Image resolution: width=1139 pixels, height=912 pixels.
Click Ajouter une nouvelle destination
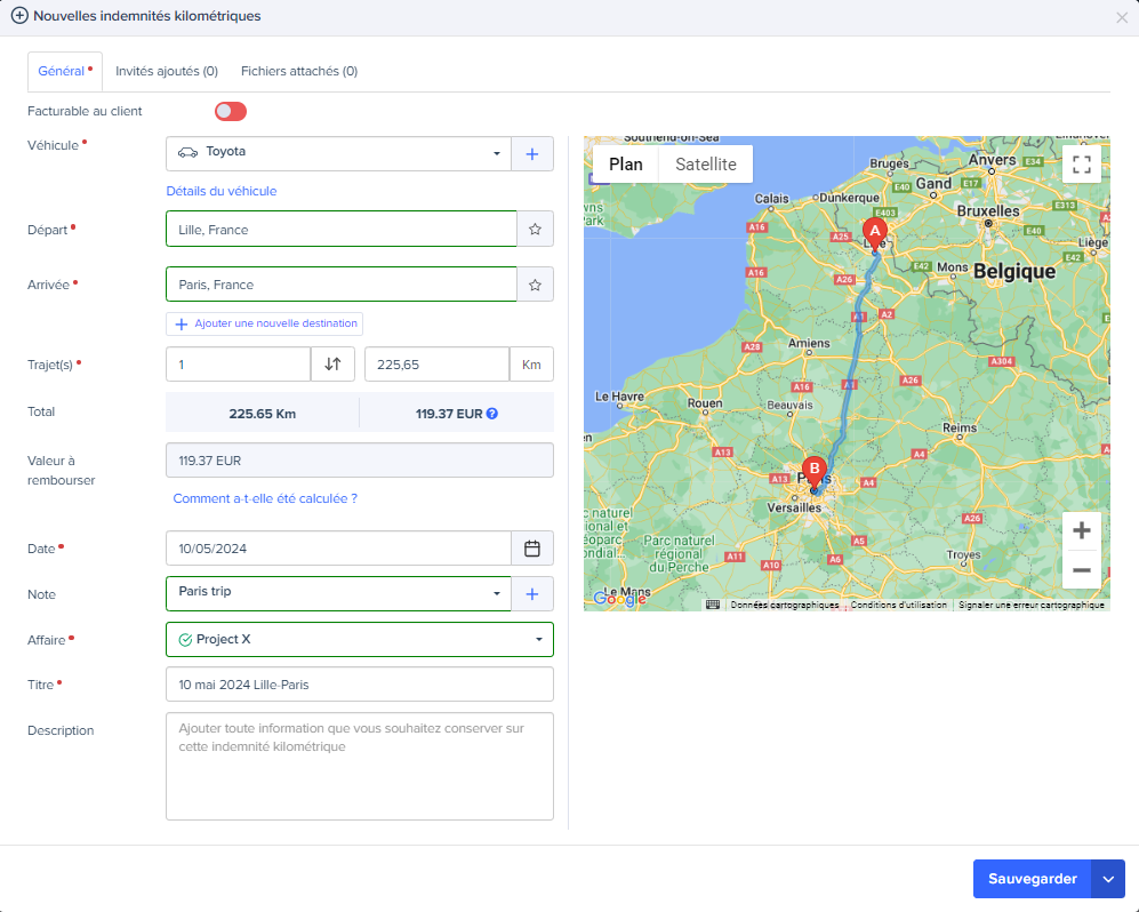(265, 324)
